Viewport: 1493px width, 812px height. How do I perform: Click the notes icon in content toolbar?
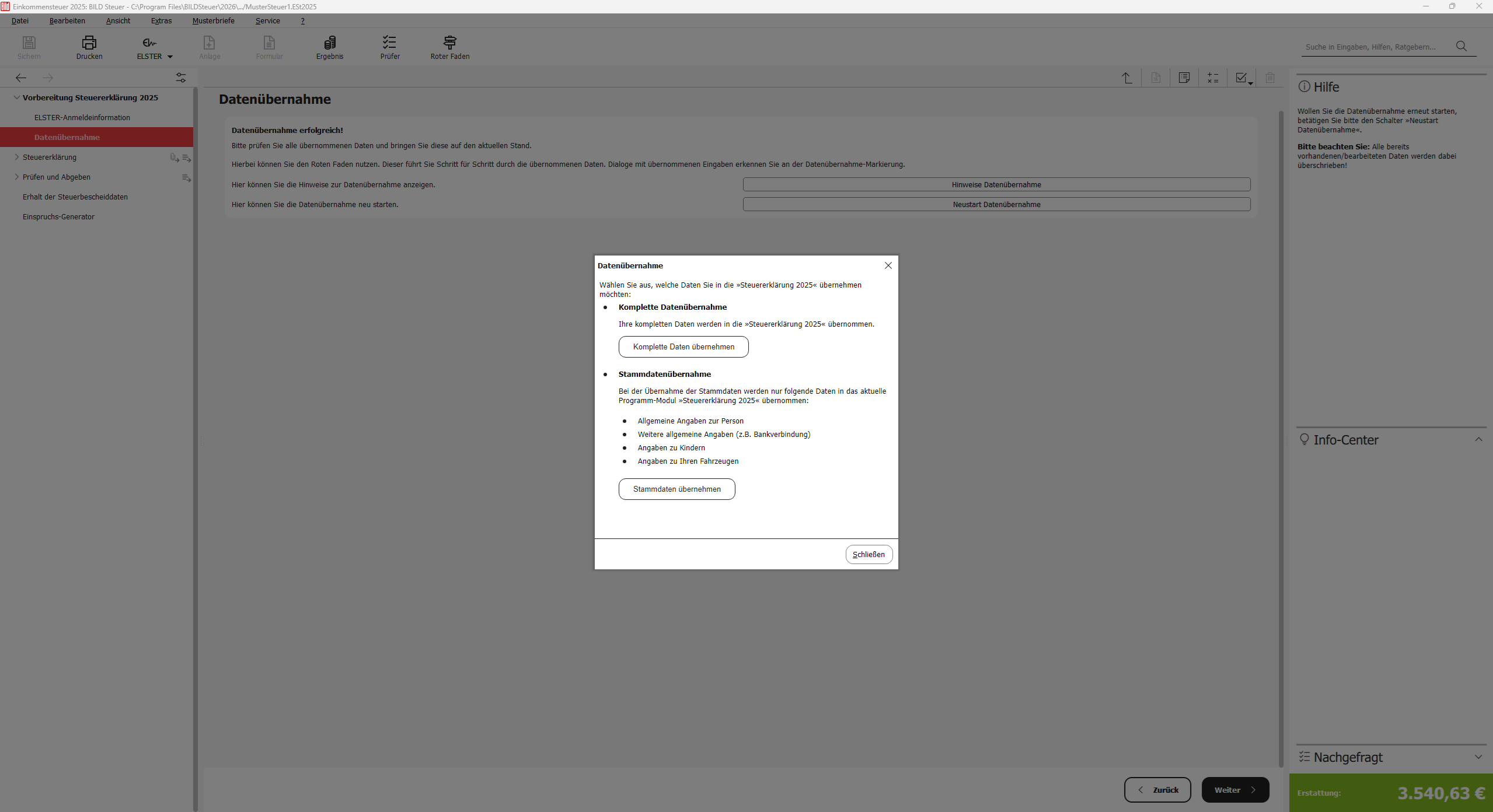[1184, 78]
